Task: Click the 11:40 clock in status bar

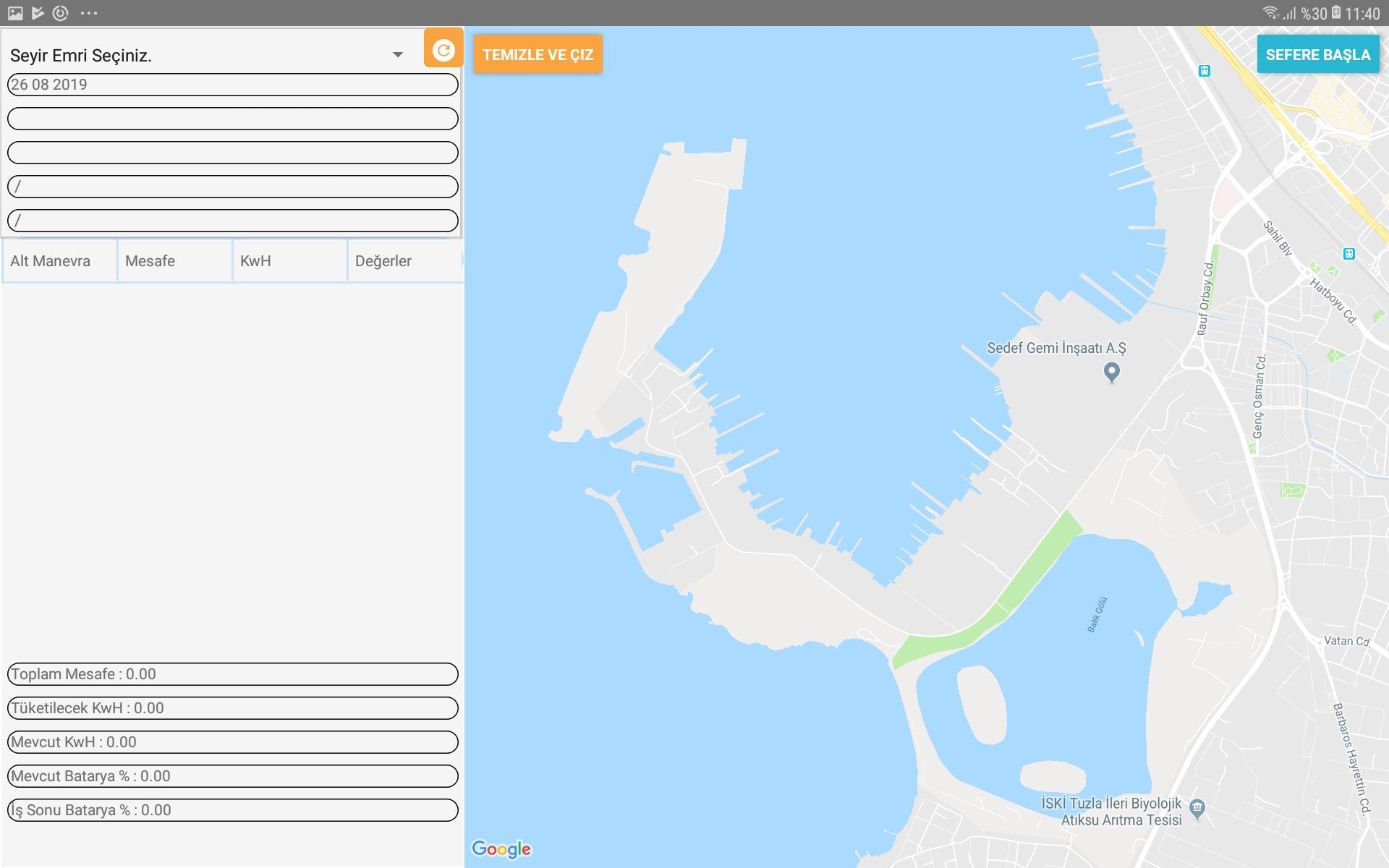Action: 1362,14
